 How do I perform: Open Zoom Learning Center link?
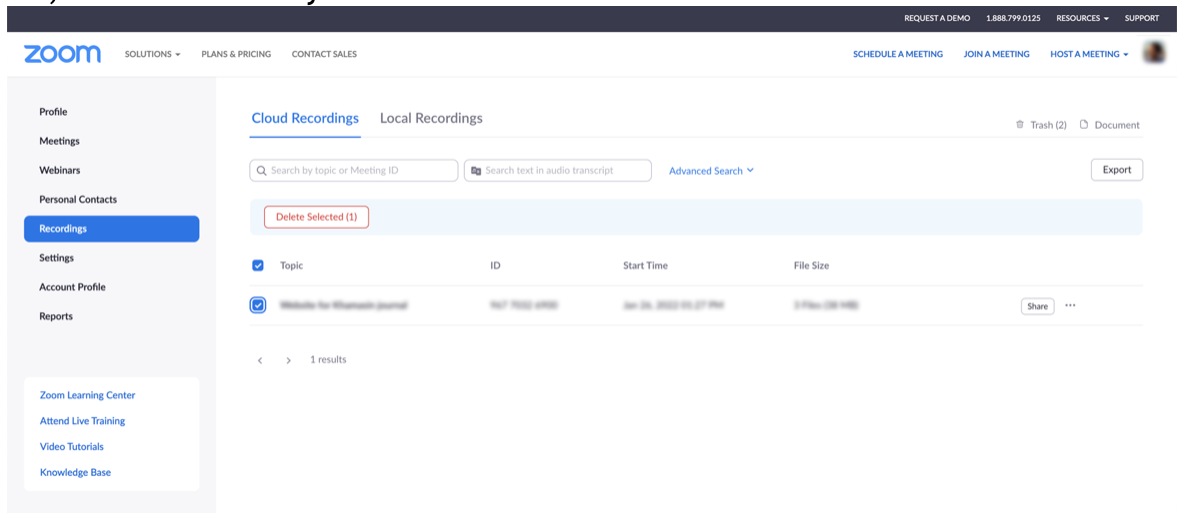tap(88, 395)
